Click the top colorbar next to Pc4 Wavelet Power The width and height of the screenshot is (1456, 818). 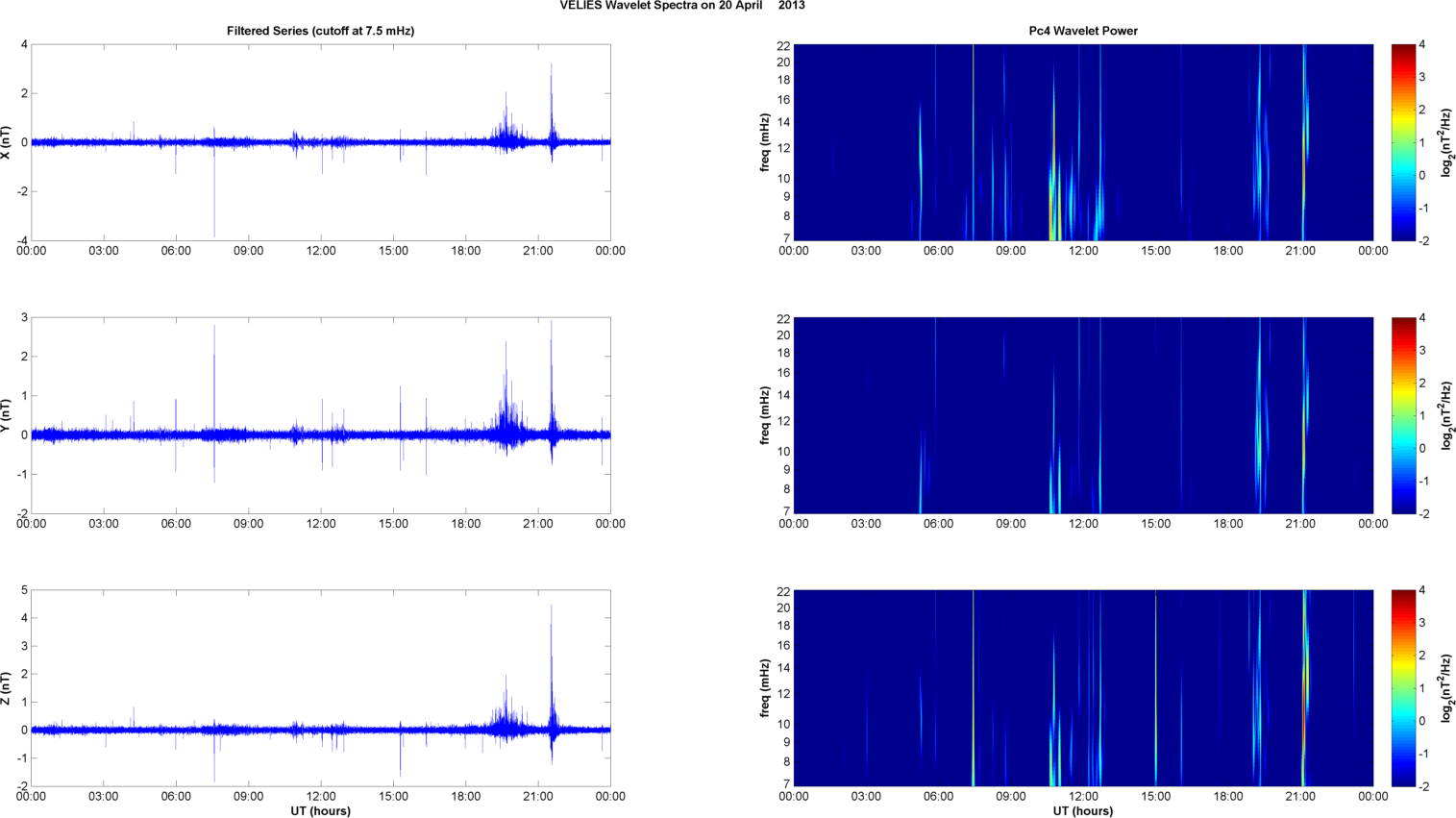click(x=1403, y=142)
